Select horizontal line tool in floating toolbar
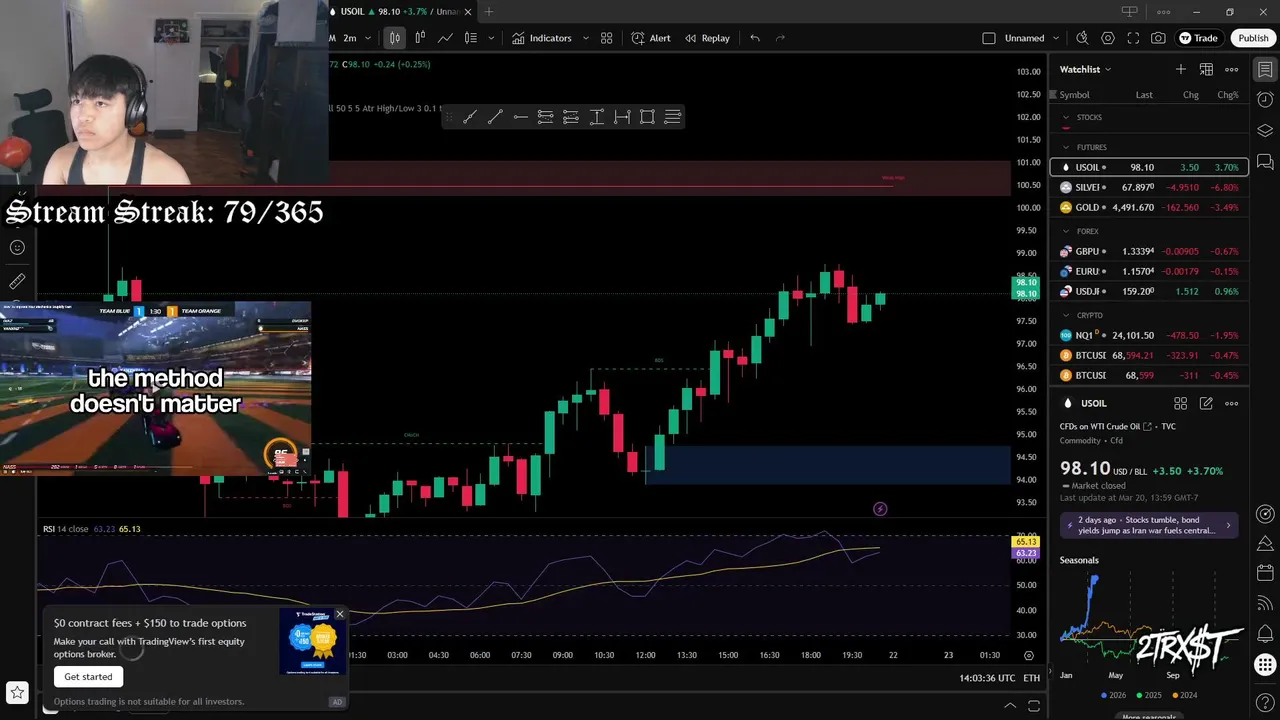1280x720 pixels. [x=520, y=117]
